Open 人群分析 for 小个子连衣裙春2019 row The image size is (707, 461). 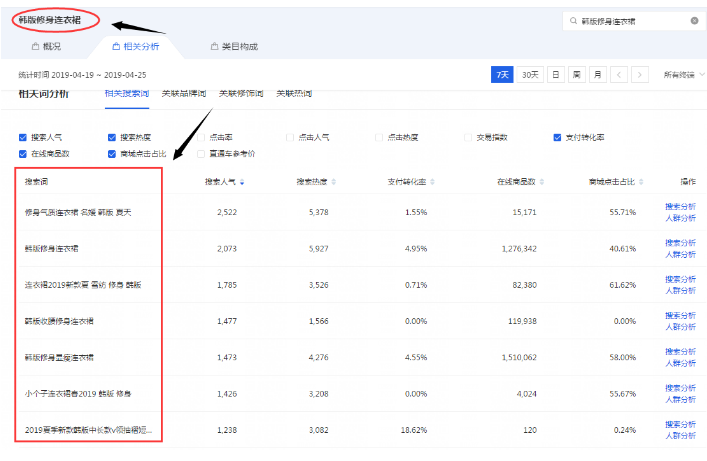[x=680, y=400]
